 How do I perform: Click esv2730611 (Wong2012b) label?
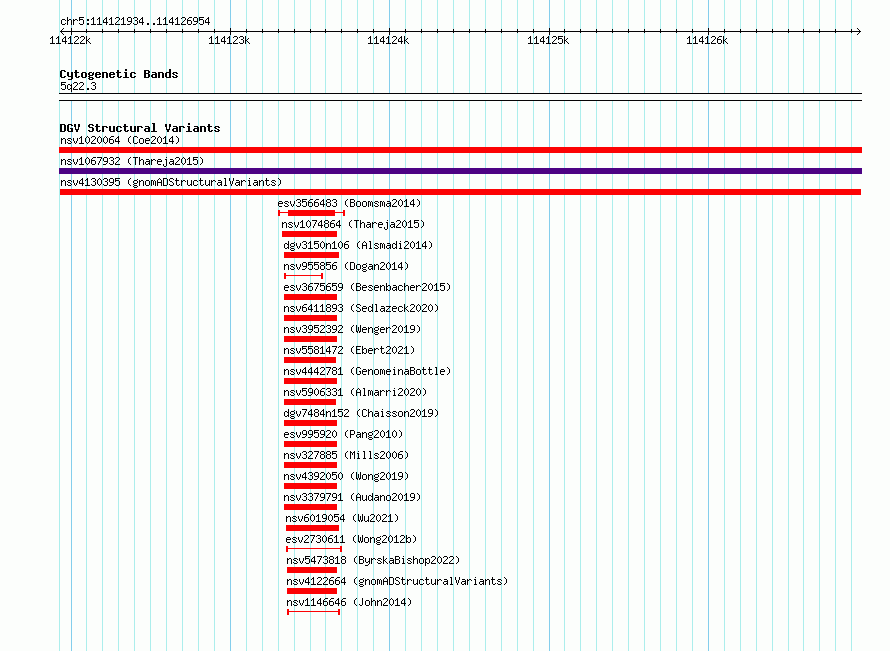[x=351, y=539]
